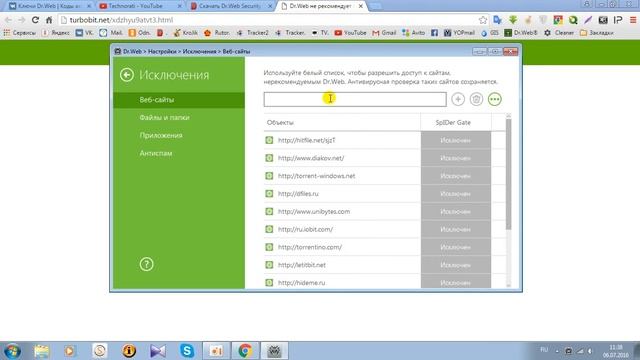Select the Веб-сайты section
The height and width of the screenshot is (360, 640).
(x=179, y=100)
